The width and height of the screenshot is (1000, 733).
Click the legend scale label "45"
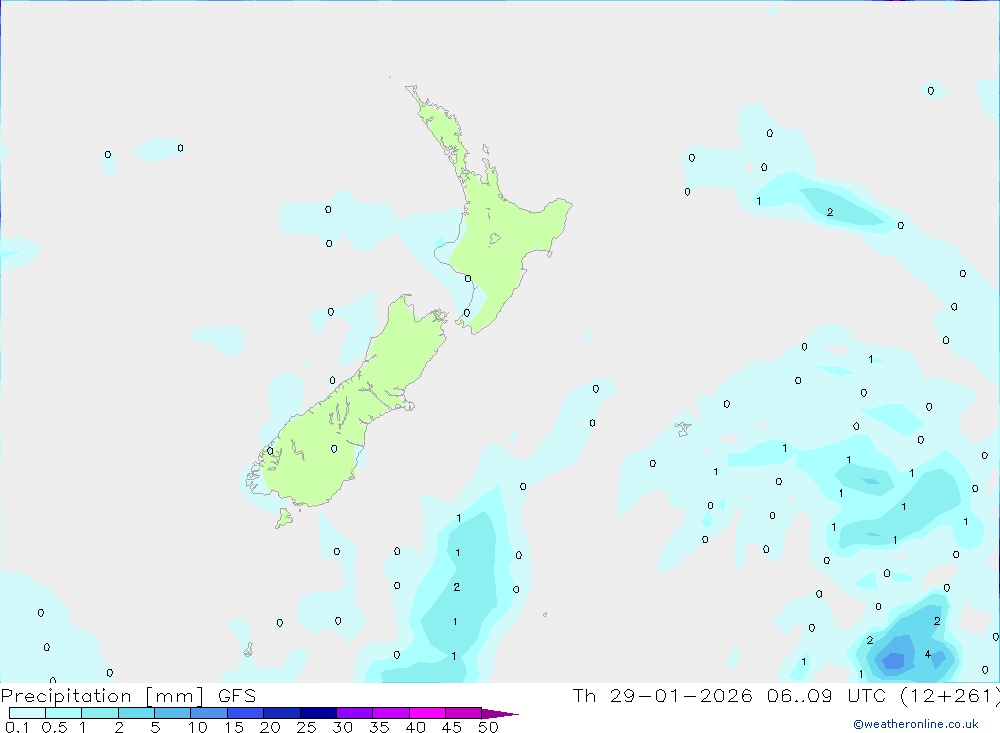tap(452, 727)
